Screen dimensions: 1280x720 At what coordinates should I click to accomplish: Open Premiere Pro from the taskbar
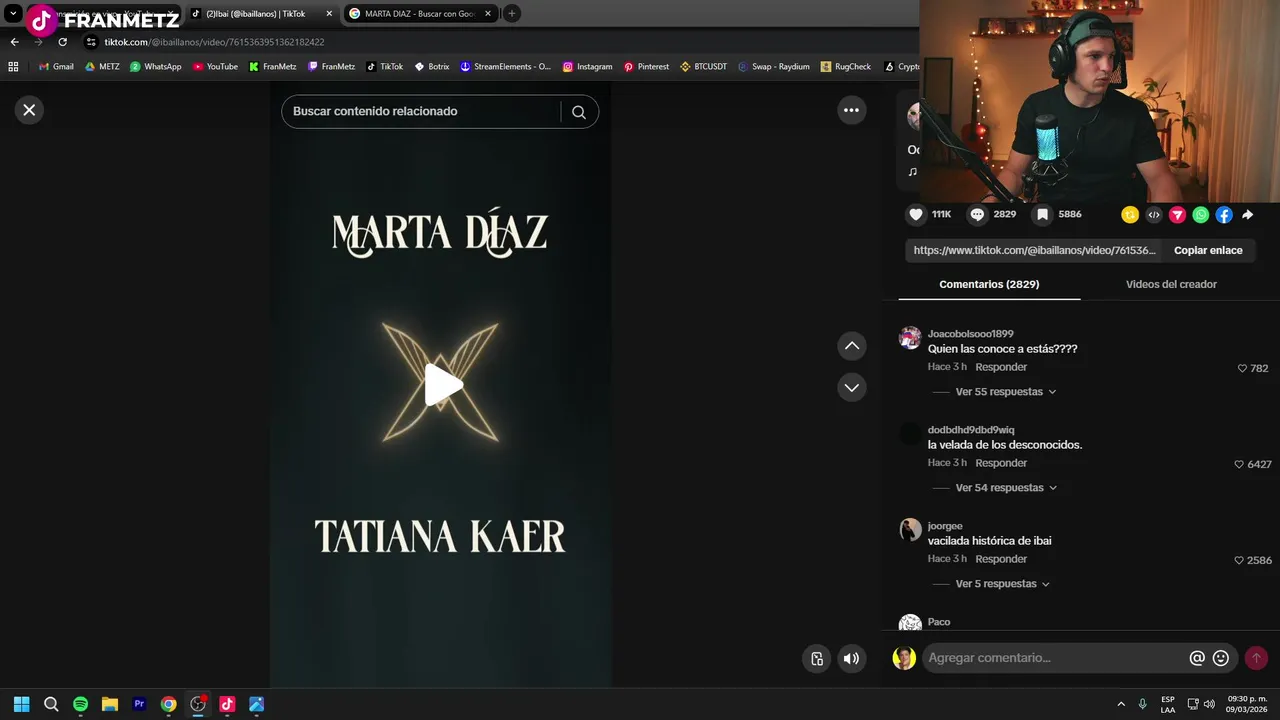[139, 704]
